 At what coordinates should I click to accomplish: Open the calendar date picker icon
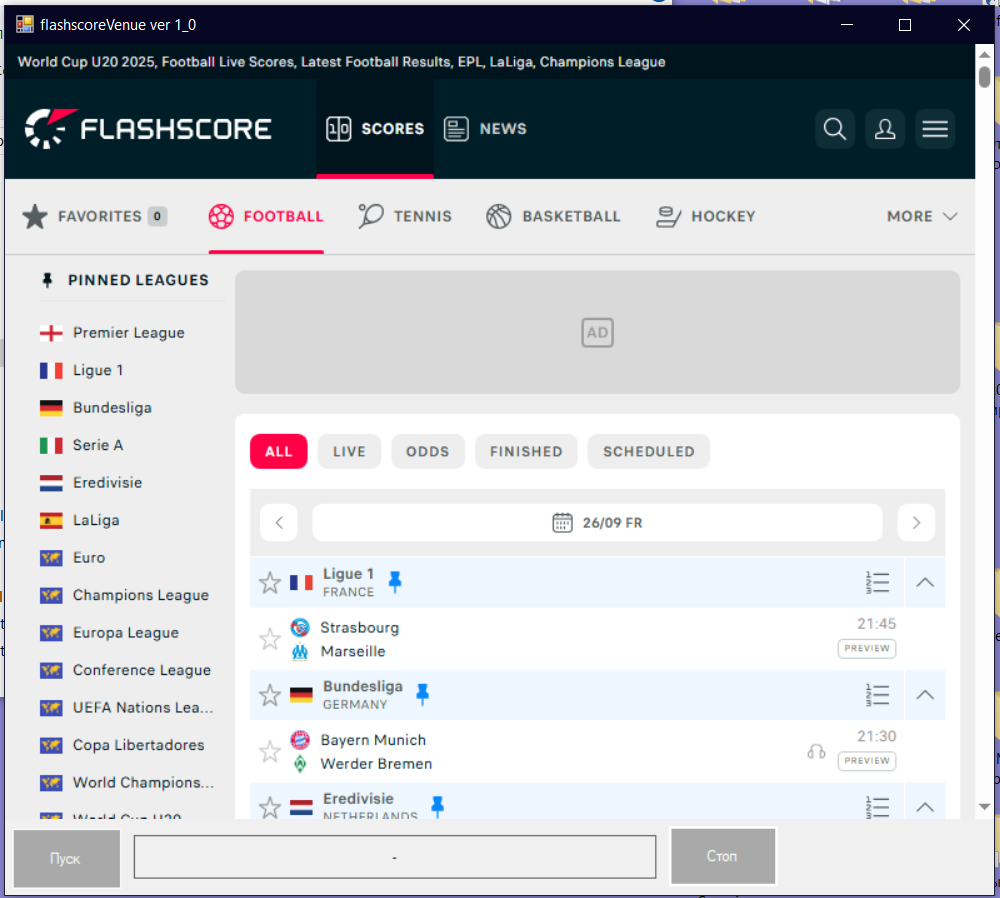(563, 522)
